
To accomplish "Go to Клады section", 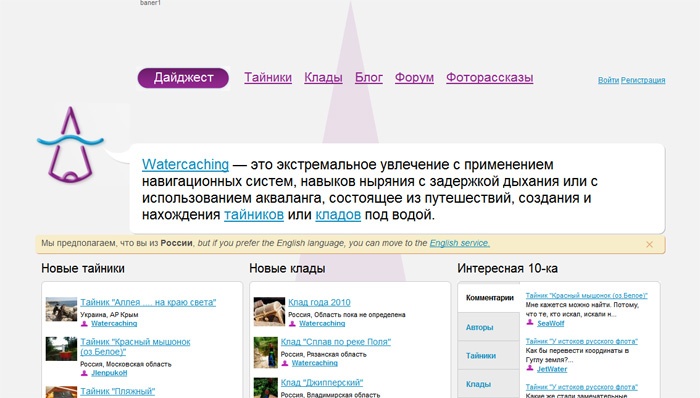I will pyautogui.click(x=323, y=78).
